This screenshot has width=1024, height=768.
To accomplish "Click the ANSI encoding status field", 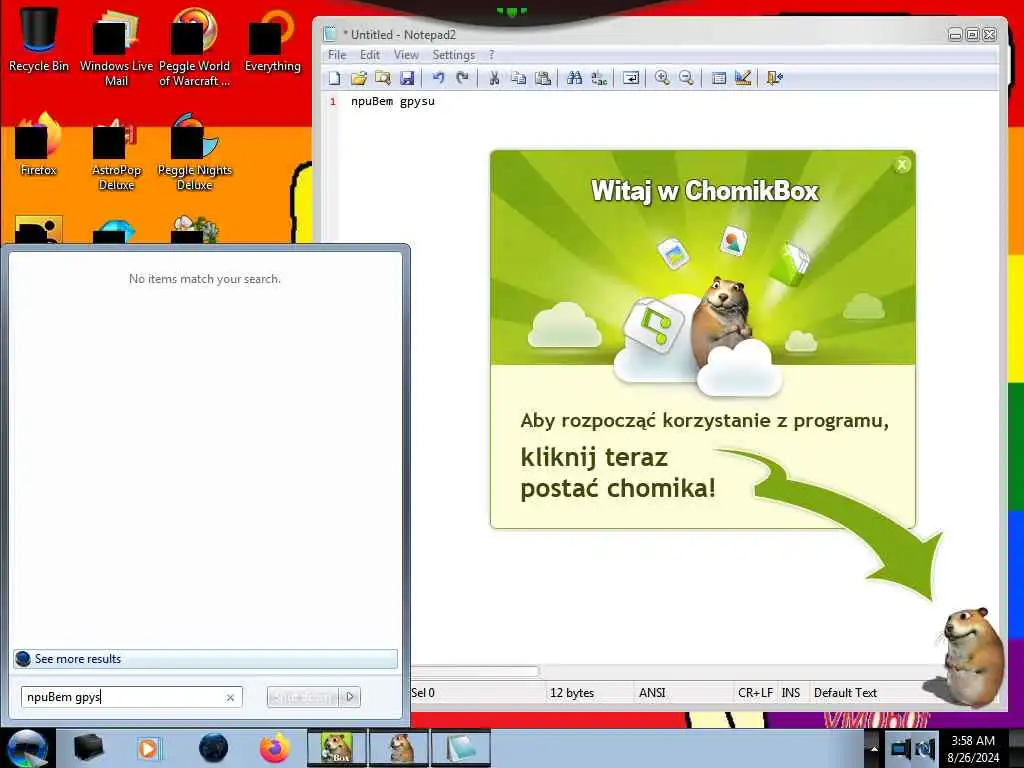I will click(652, 693).
